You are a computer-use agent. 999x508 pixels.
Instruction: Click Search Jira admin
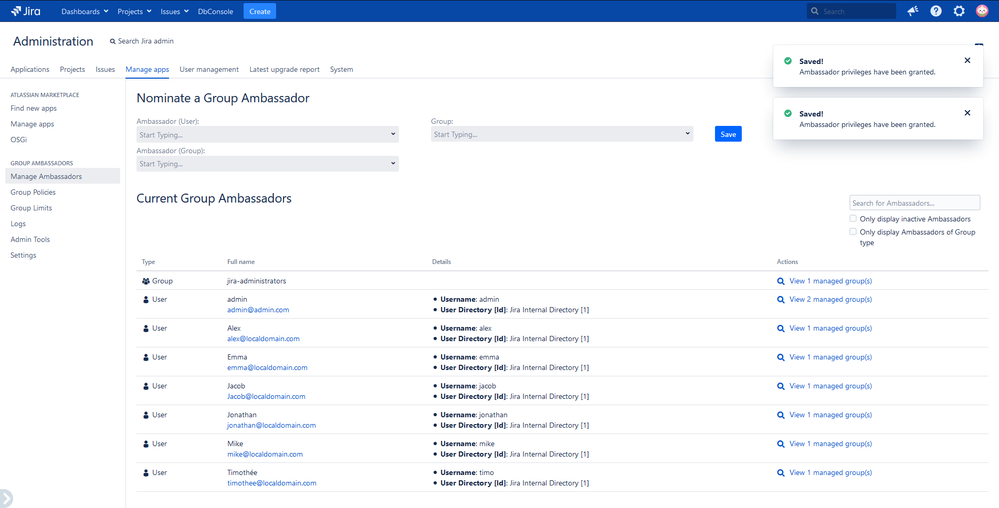(141, 41)
